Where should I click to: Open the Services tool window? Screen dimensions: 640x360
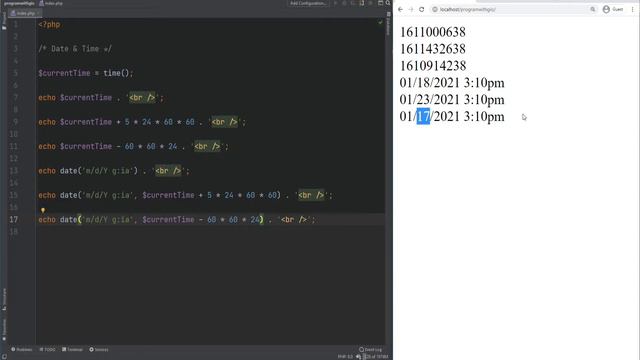coord(99,349)
